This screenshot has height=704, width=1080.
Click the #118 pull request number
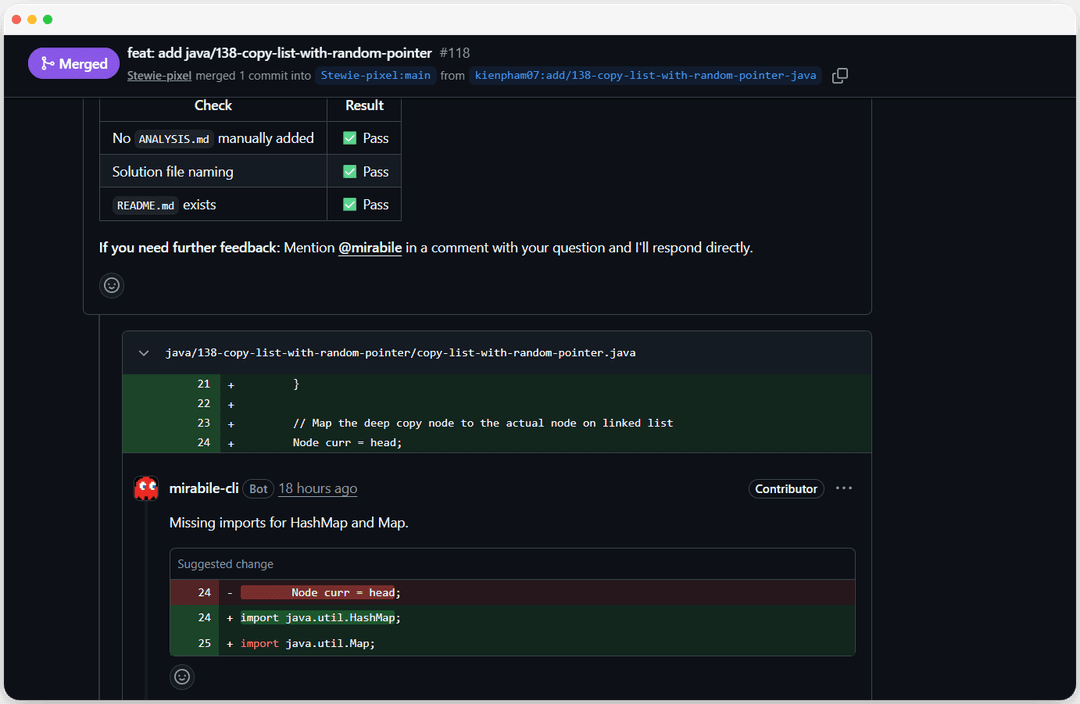click(x=455, y=53)
